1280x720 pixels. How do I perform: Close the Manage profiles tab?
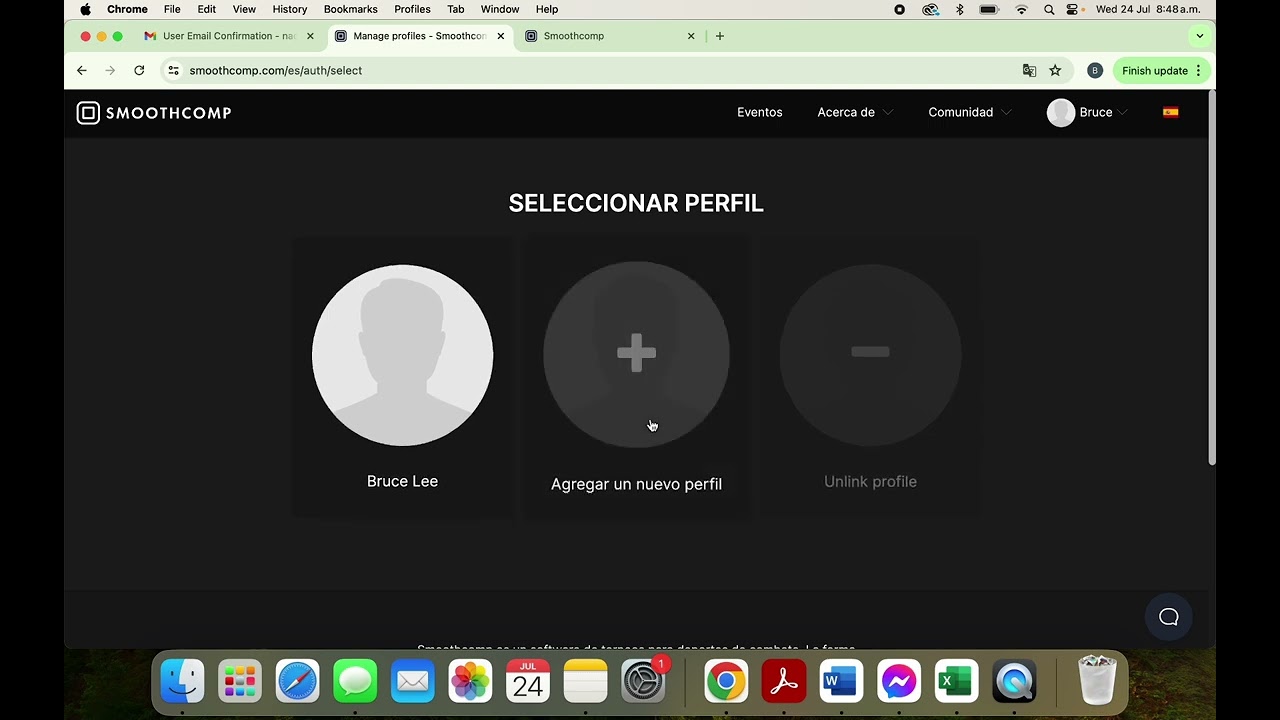[x=500, y=36]
